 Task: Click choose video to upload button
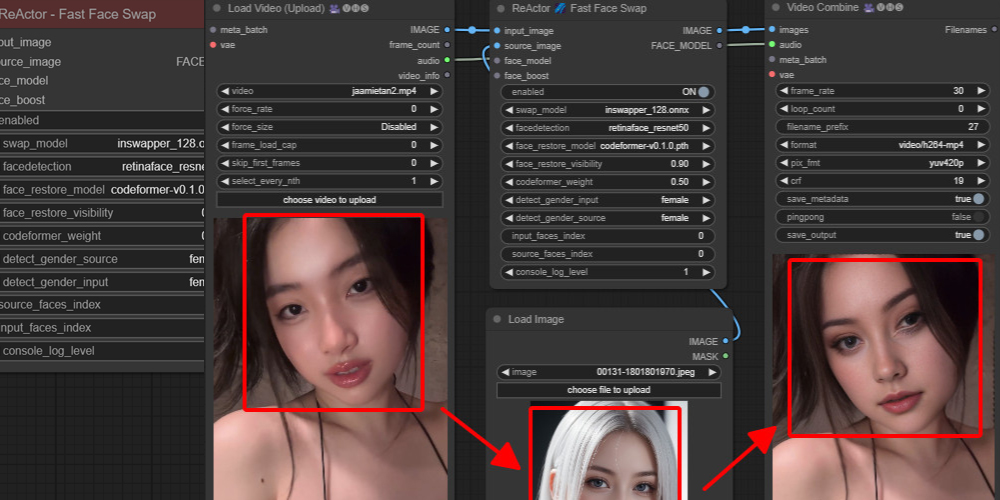click(x=330, y=200)
